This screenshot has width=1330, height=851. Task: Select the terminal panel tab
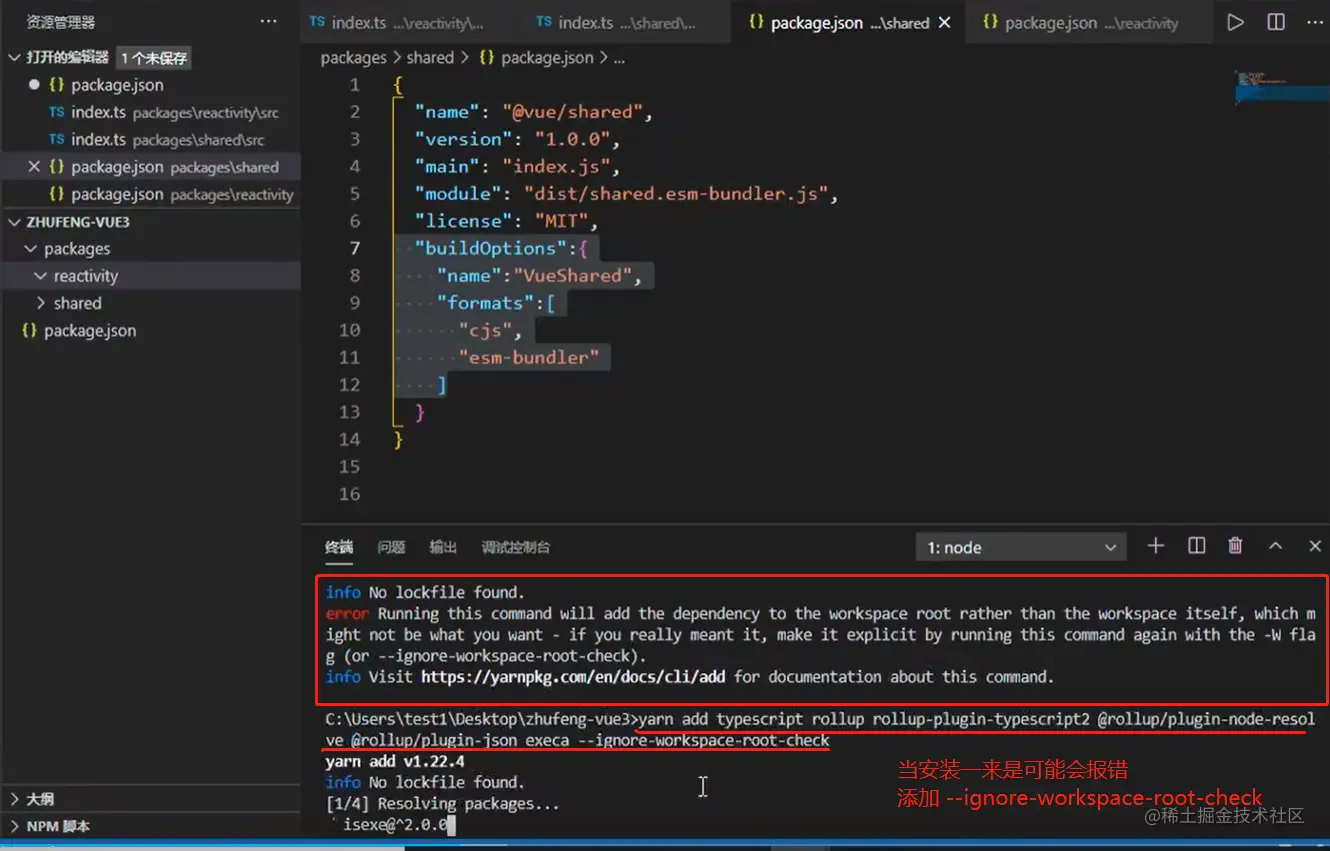click(339, 547)
